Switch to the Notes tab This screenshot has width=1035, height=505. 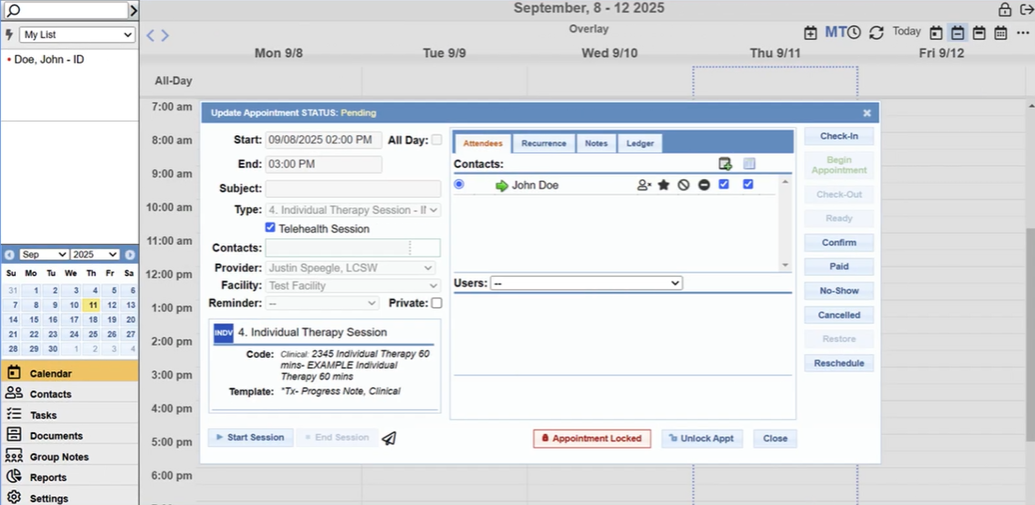596,143
